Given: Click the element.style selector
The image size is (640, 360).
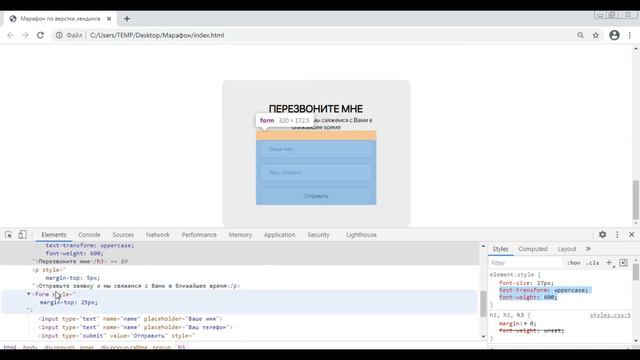Looking at the screenshot, I should pyautogui.click(x=512, y=275).
